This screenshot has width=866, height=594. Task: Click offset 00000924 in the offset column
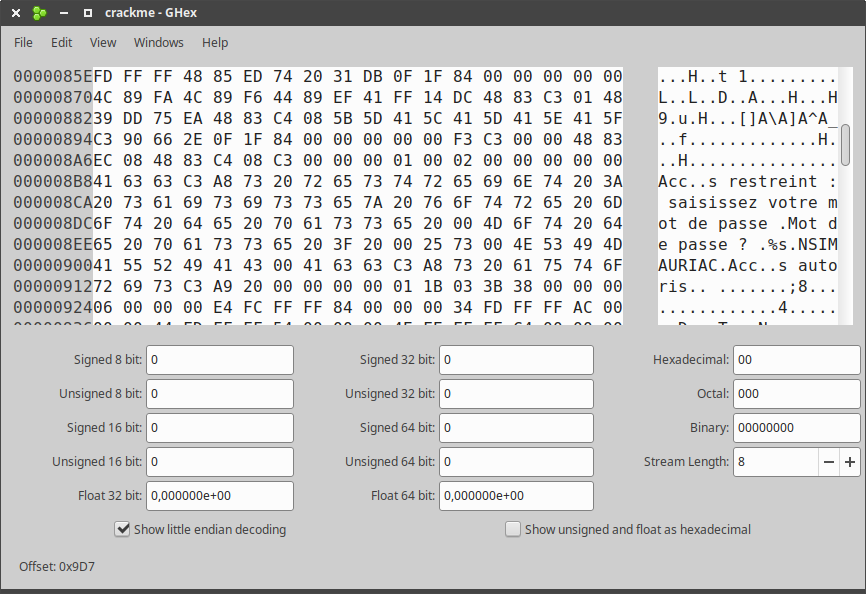tap(53, 307)
